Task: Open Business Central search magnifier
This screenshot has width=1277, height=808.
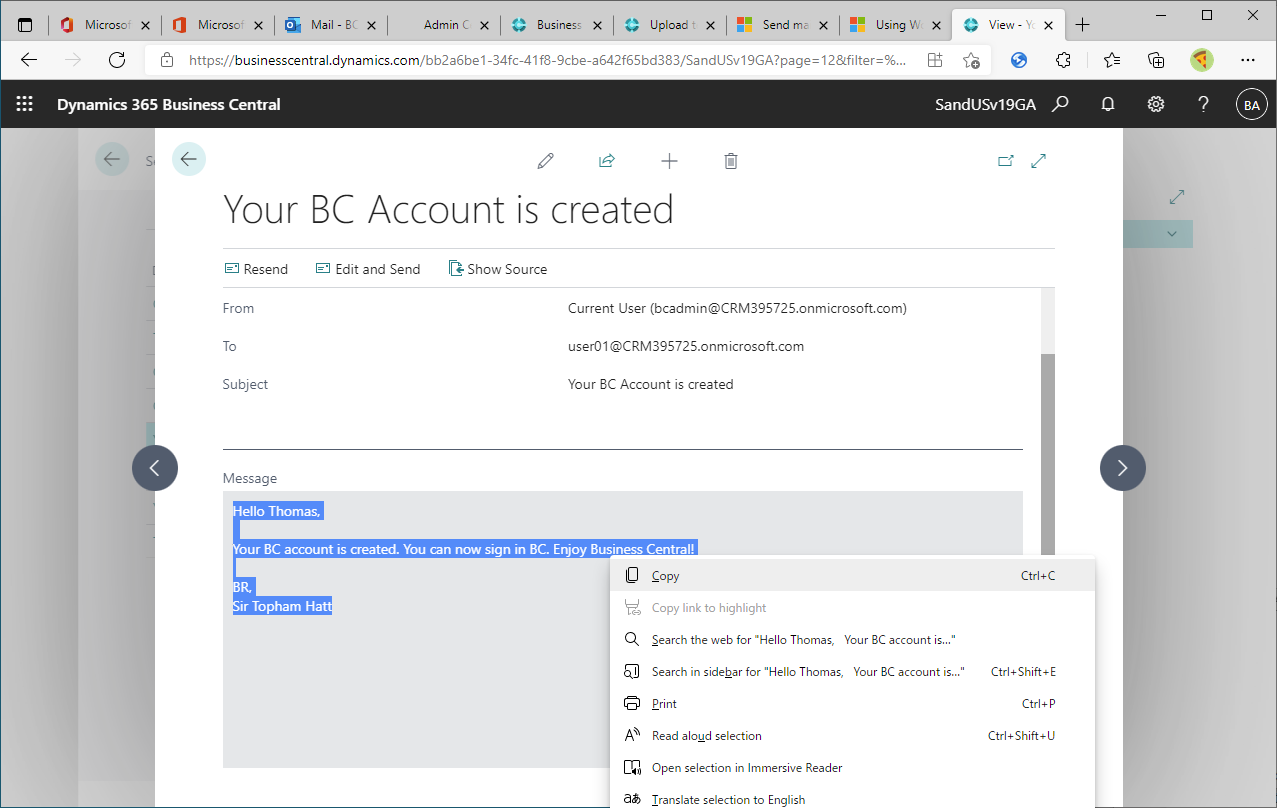Action: (1061, 103)
